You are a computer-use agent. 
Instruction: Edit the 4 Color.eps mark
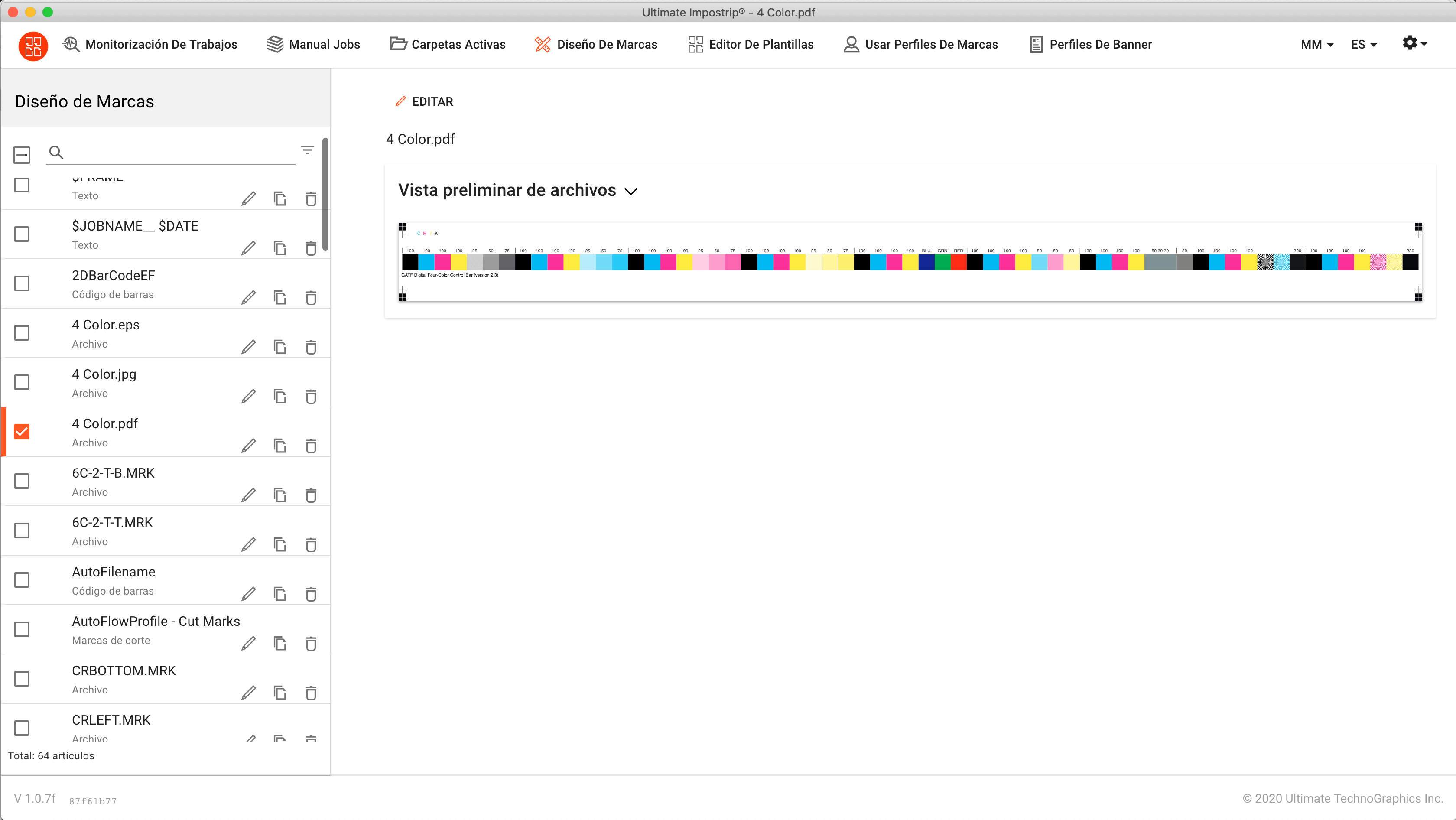249,347
